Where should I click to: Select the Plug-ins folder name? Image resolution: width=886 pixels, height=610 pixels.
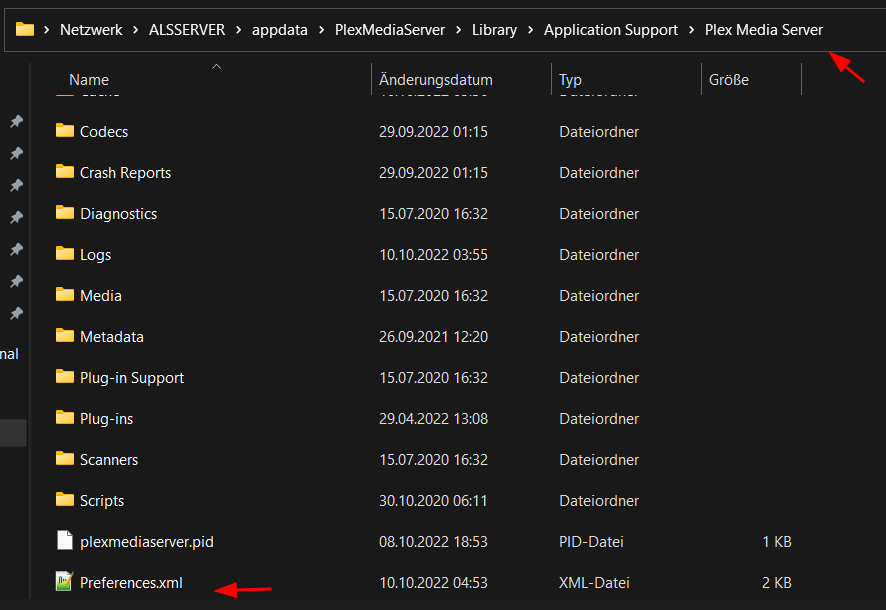[106, 419]
